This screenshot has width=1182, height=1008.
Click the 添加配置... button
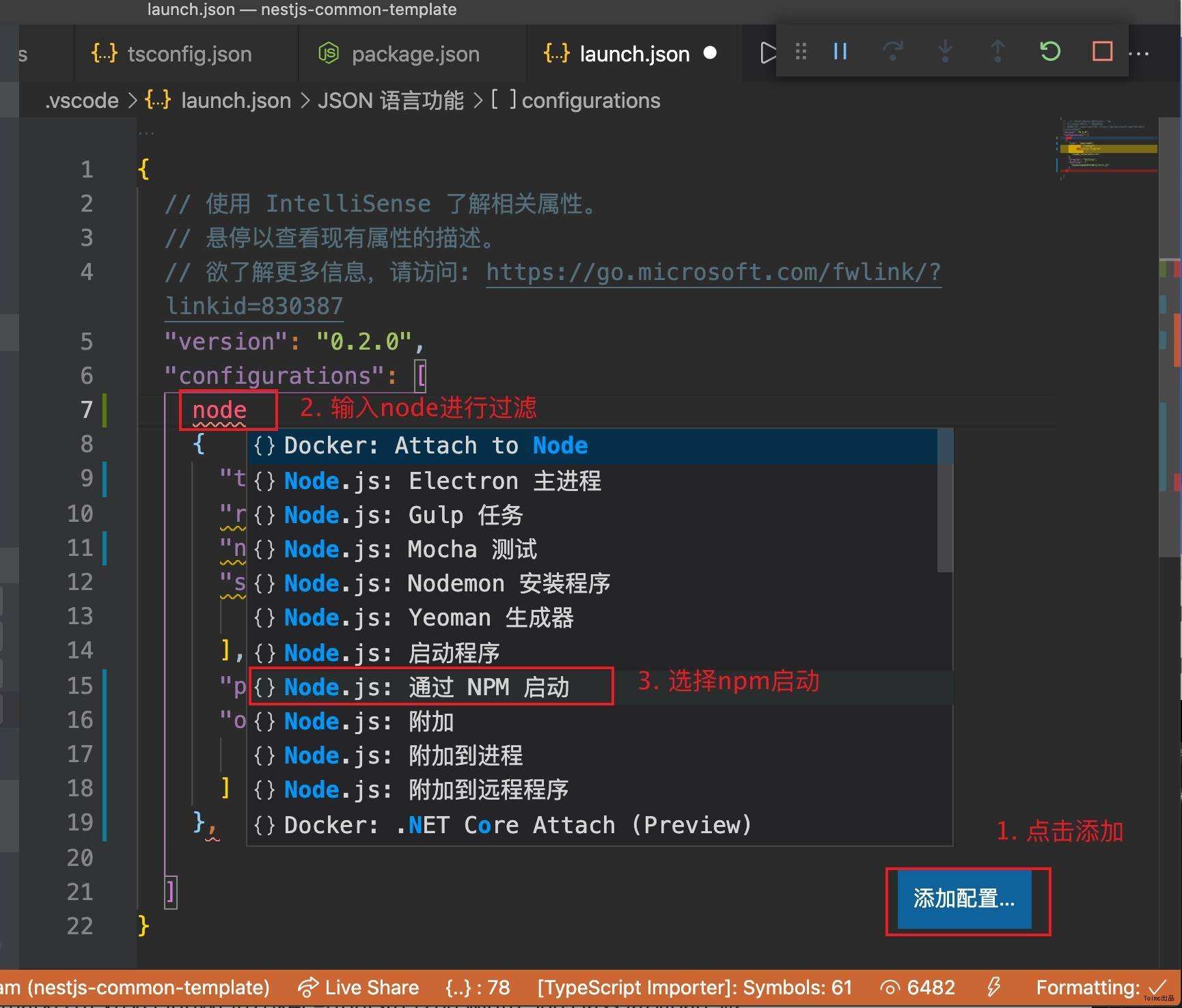[x=964, y=899]
